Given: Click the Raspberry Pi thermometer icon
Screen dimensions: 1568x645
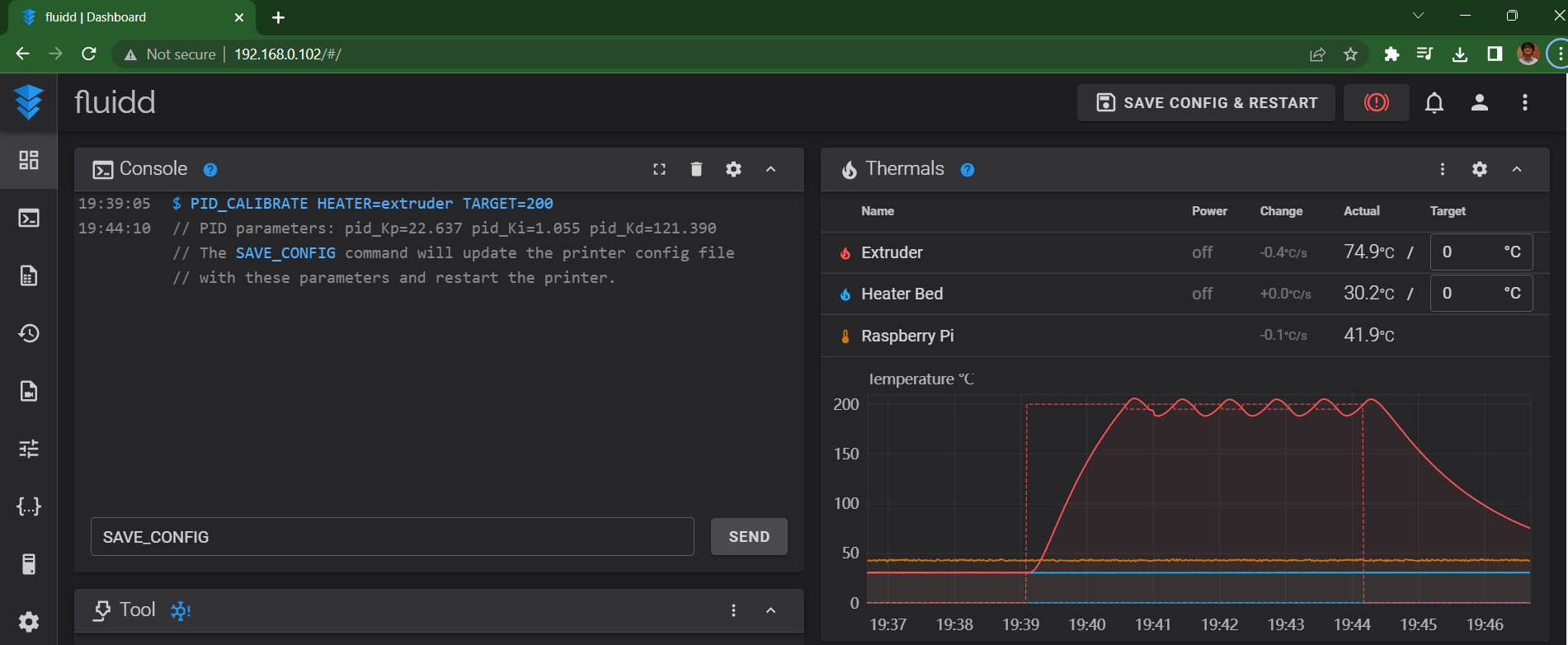Looking at the screenshot, I should (x=845, y=337).
